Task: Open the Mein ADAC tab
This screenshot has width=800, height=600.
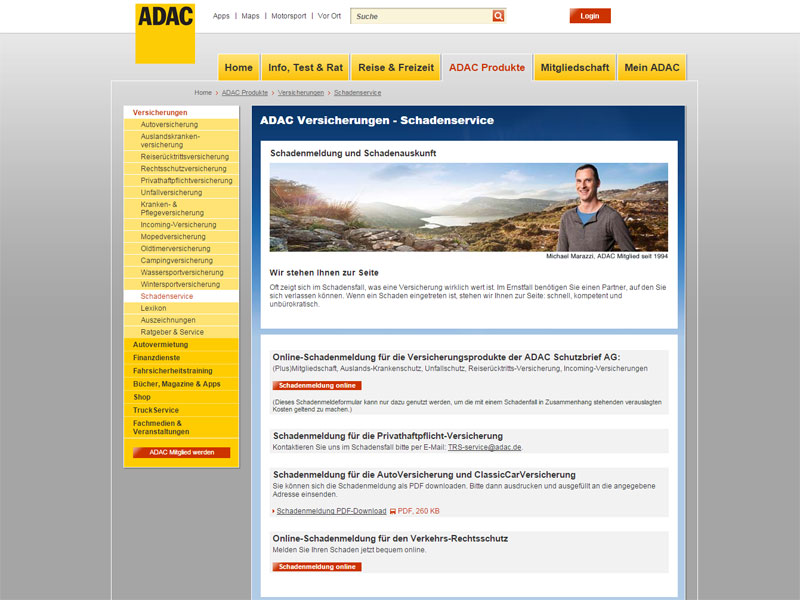Action: 652,67
